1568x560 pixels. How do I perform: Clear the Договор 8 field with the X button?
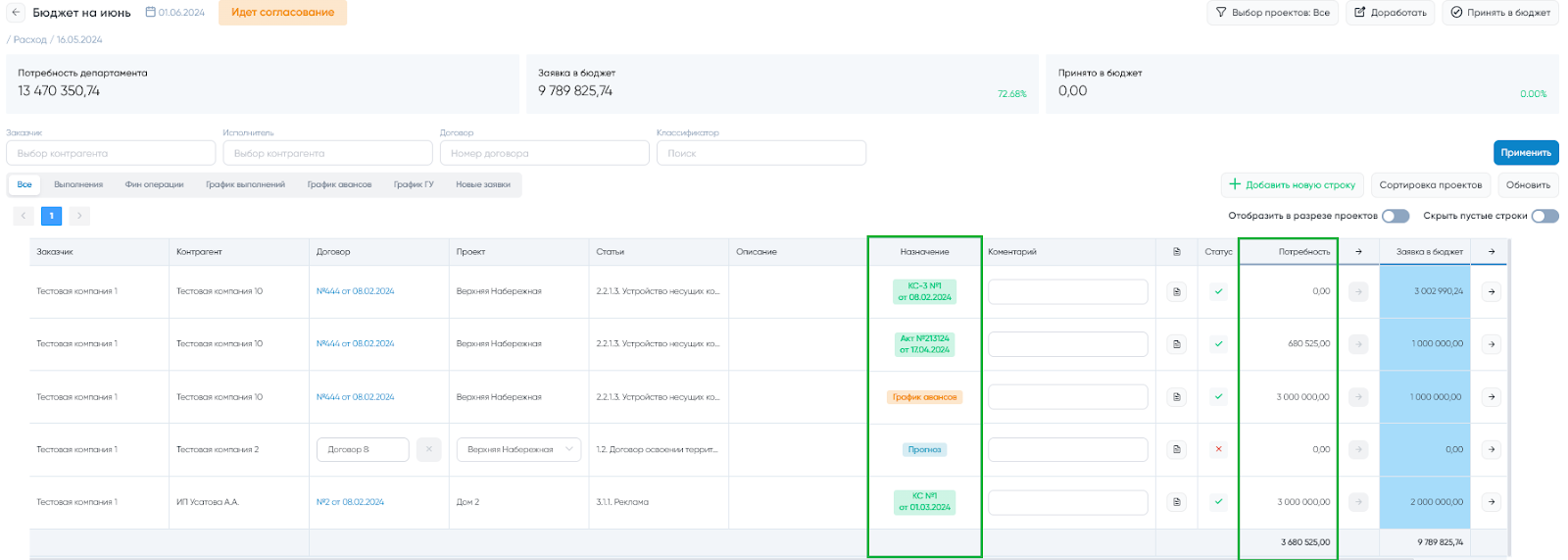(x=428, y=449)
